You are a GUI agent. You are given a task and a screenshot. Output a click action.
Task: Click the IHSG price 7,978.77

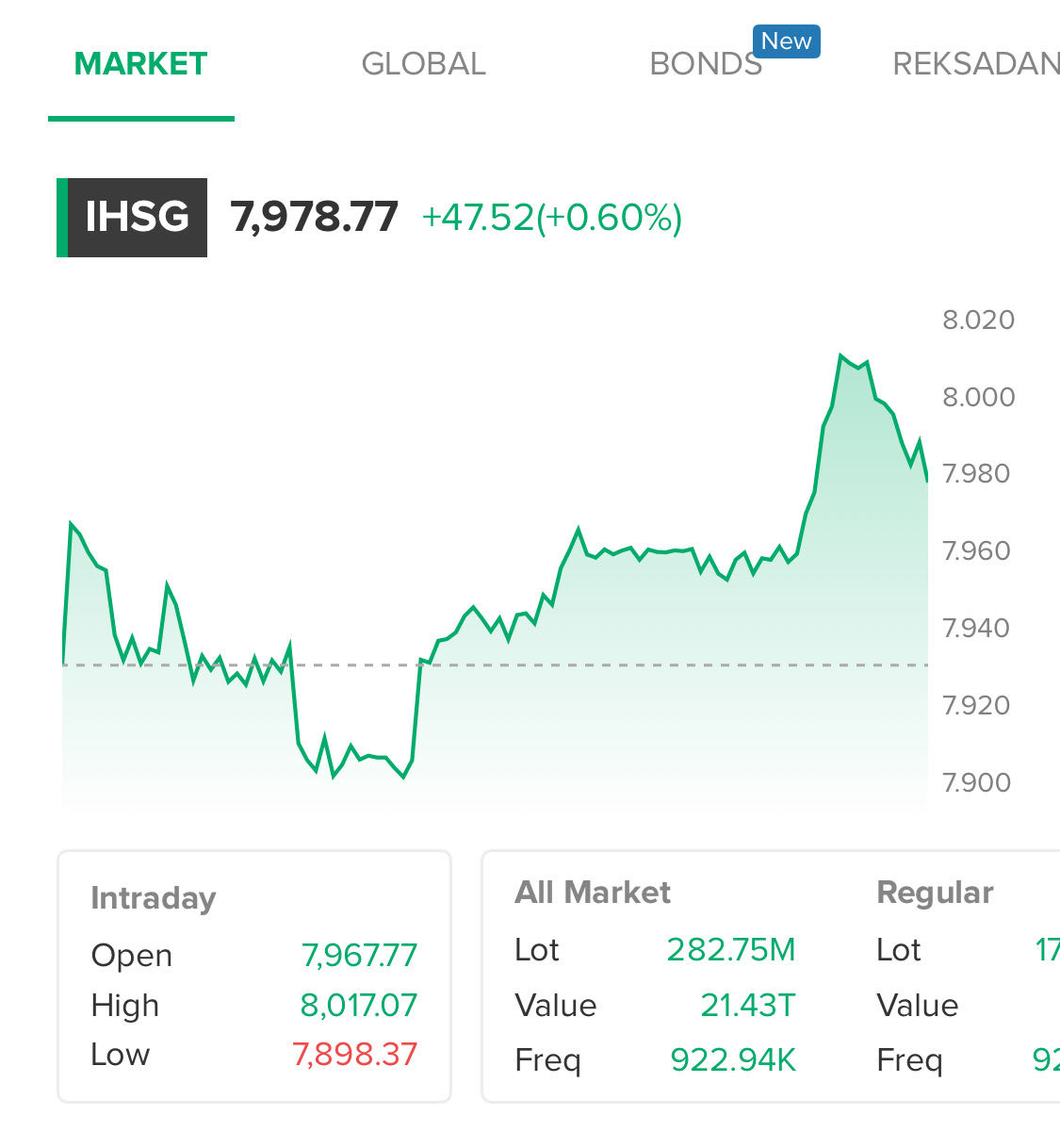[315, 218]
